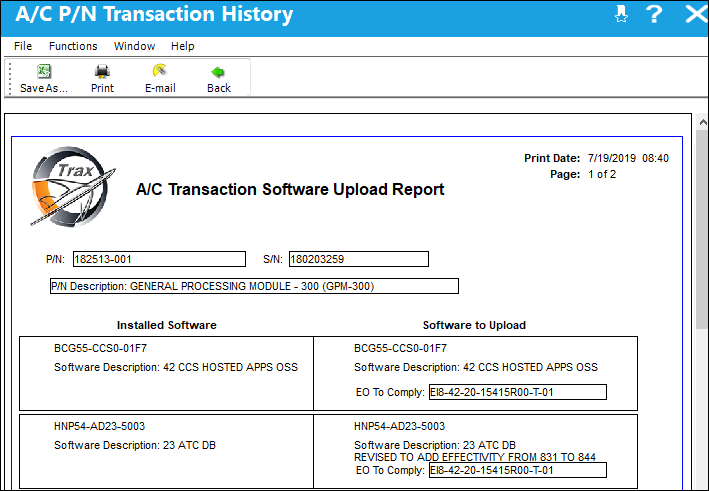Click the P/N field 182513-001
Image resolution: width=709 pixels, height=491 pixels.
click(x=159, y=259)
